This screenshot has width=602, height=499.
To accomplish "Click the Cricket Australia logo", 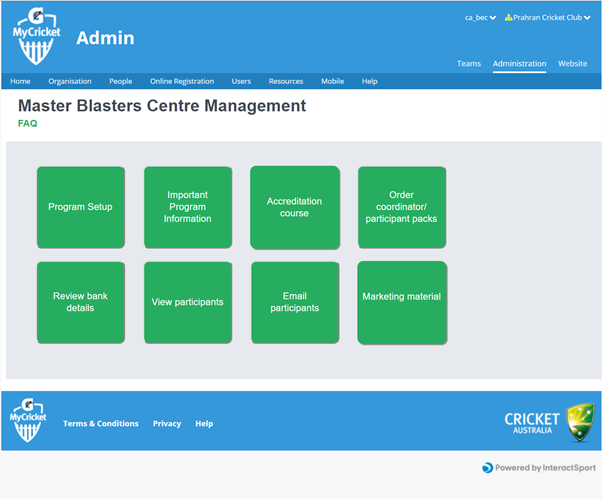I will (550, 422).
